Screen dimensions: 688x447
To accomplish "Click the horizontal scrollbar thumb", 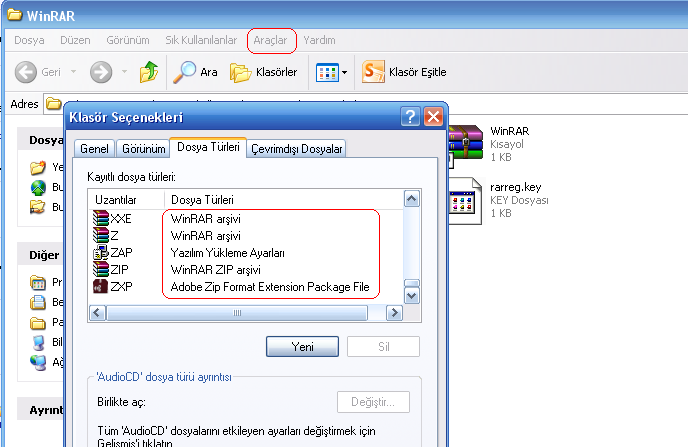I will [237, 313].
